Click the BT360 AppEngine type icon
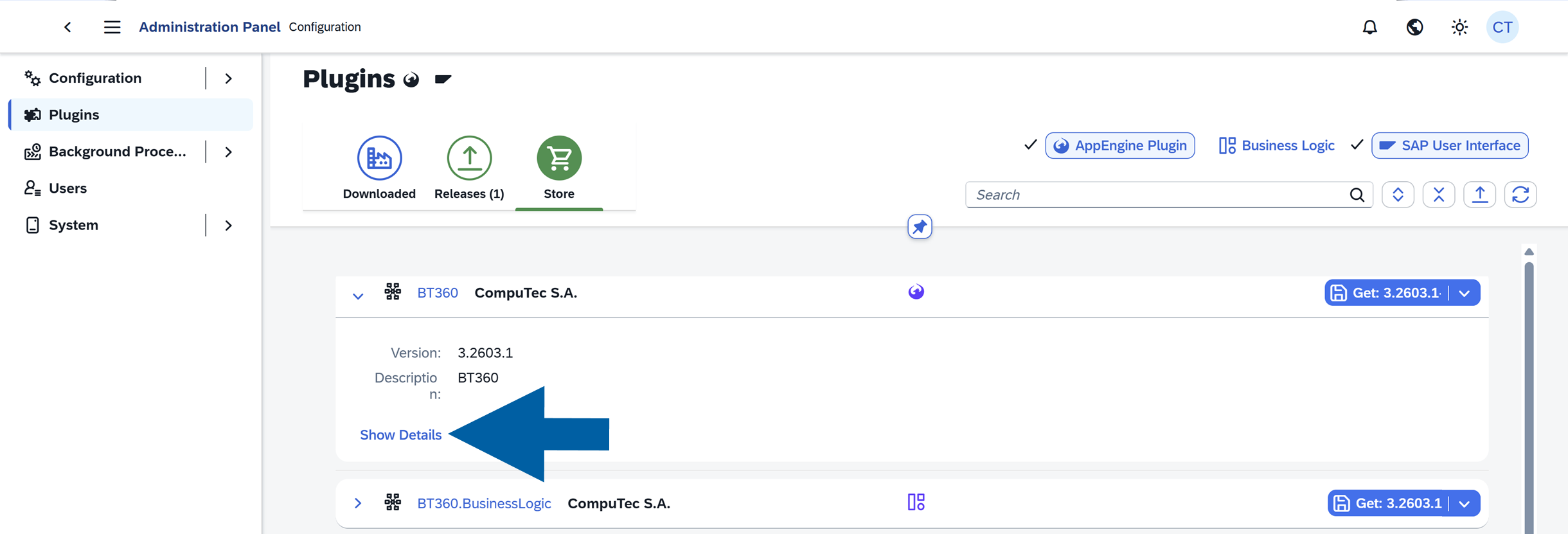The width and height of the screenshot is (1568, 534). coord(916,292)
